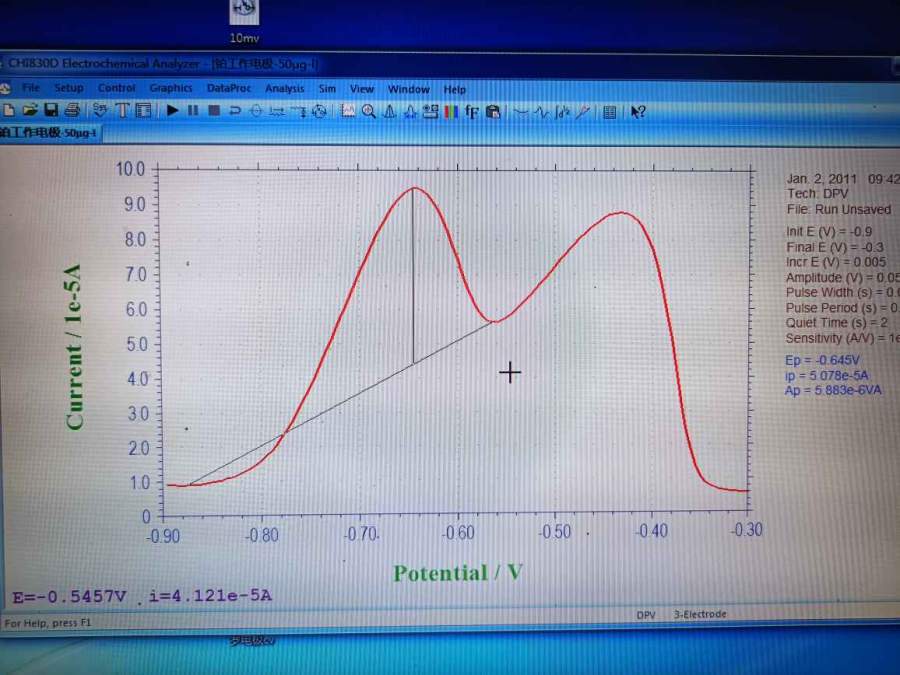Viewport: 900px width, 675px height.
Task: Click the Final E (V) = -0.3 parameter
Action: 835,247
